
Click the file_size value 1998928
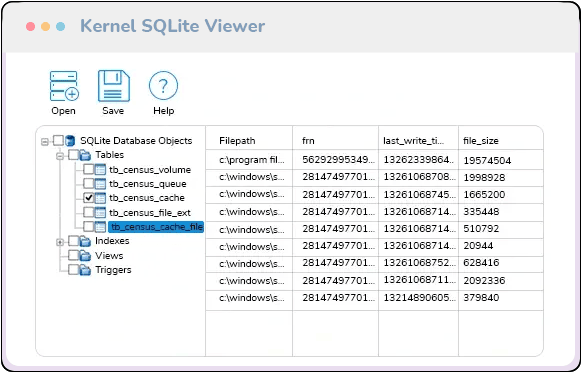point(484,177)
